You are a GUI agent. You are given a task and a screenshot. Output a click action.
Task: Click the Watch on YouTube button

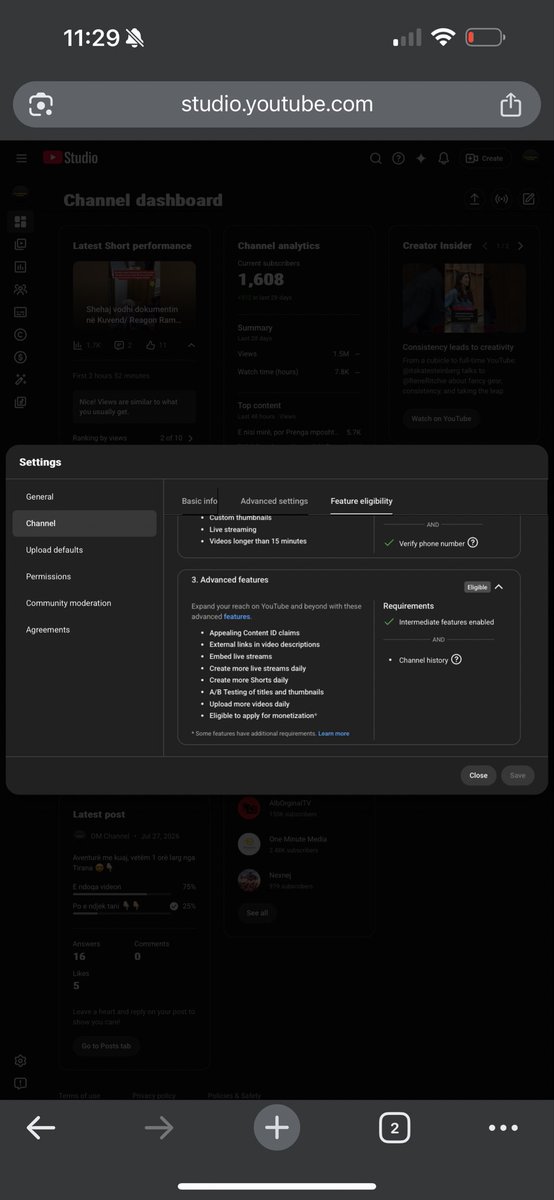[441, 419]
